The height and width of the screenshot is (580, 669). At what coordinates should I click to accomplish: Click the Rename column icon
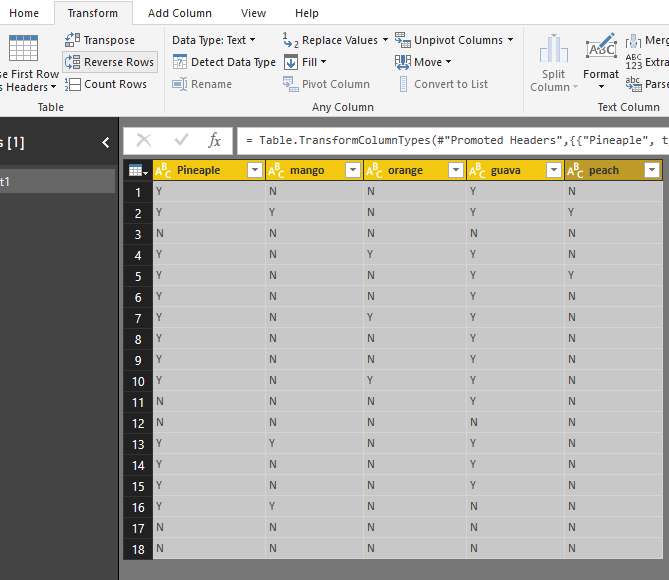coord(180,84)
